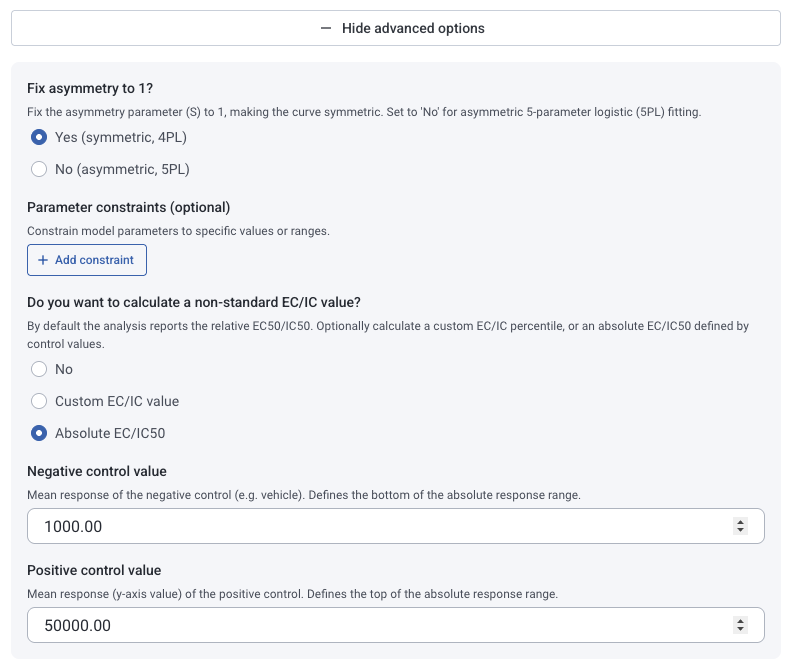Click the Add constraint button

[87, 260]
